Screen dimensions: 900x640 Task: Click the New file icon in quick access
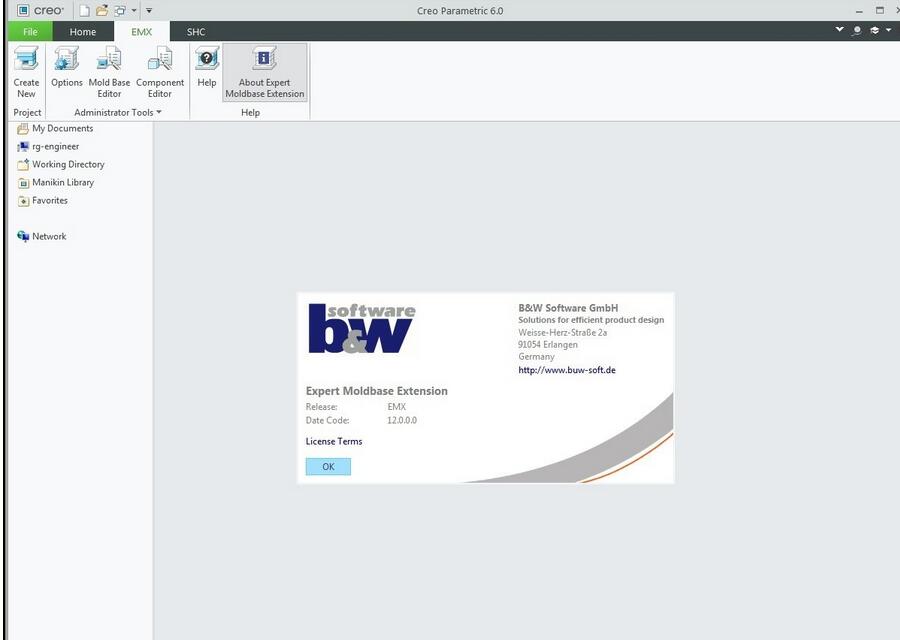pyautogui.click(x=84, y=10)
